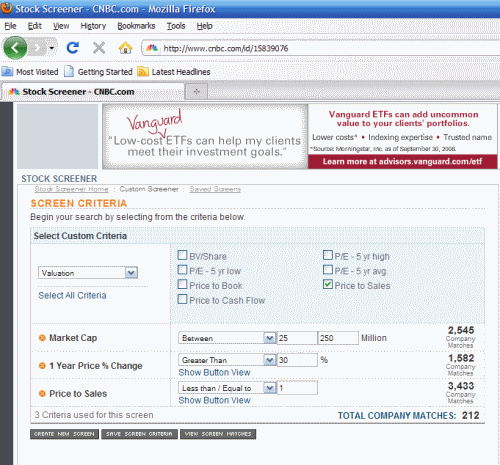Check the P/E - 5 yr avg checkbox
This screenshot has height=465, width=500.
coord(328,270)
